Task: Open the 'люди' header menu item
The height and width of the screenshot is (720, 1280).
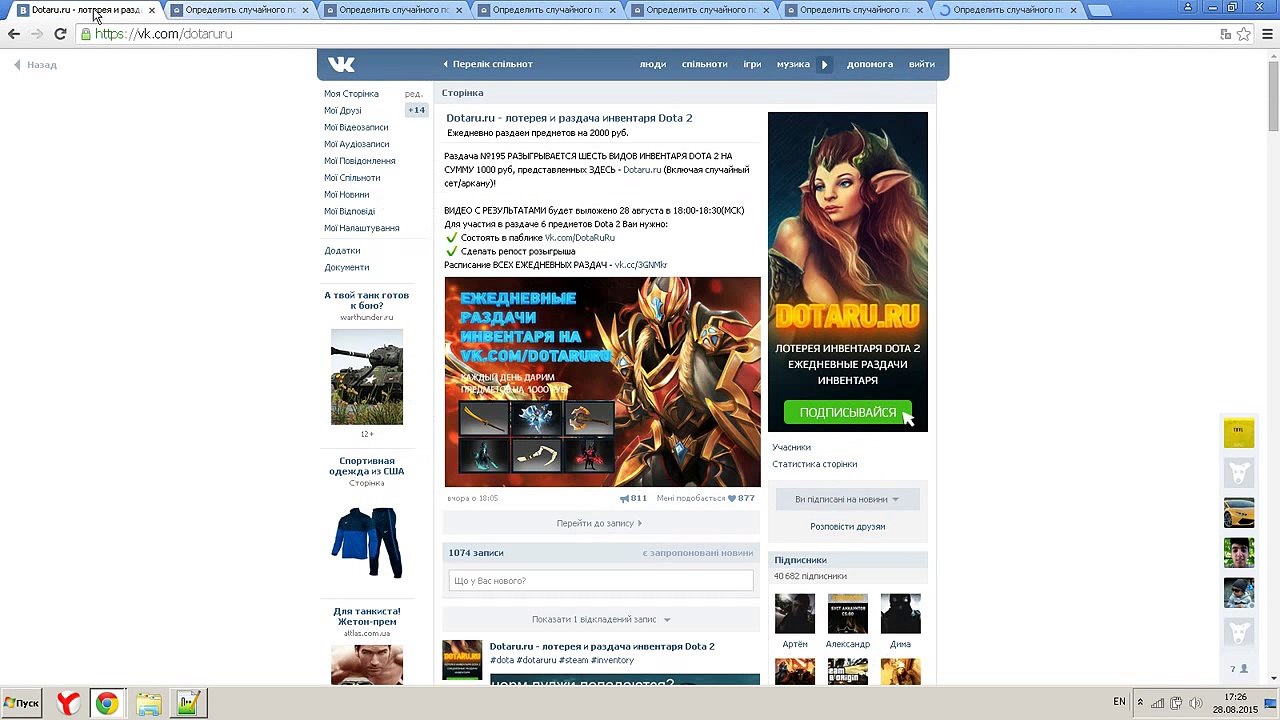Action: [x=653, y=64]
